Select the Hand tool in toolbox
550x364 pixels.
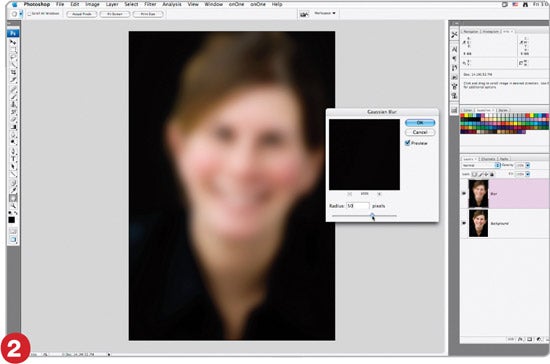tap(13, 198)
